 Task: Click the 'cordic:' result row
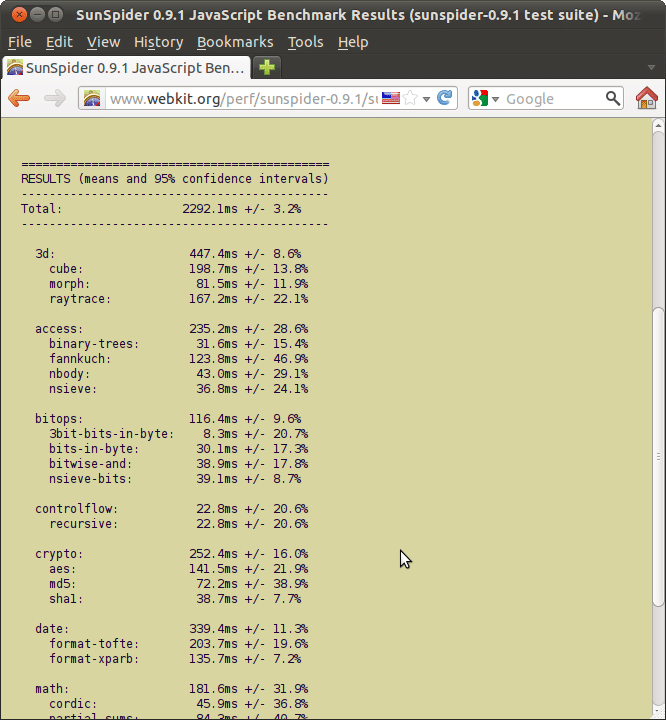[179, 704]
